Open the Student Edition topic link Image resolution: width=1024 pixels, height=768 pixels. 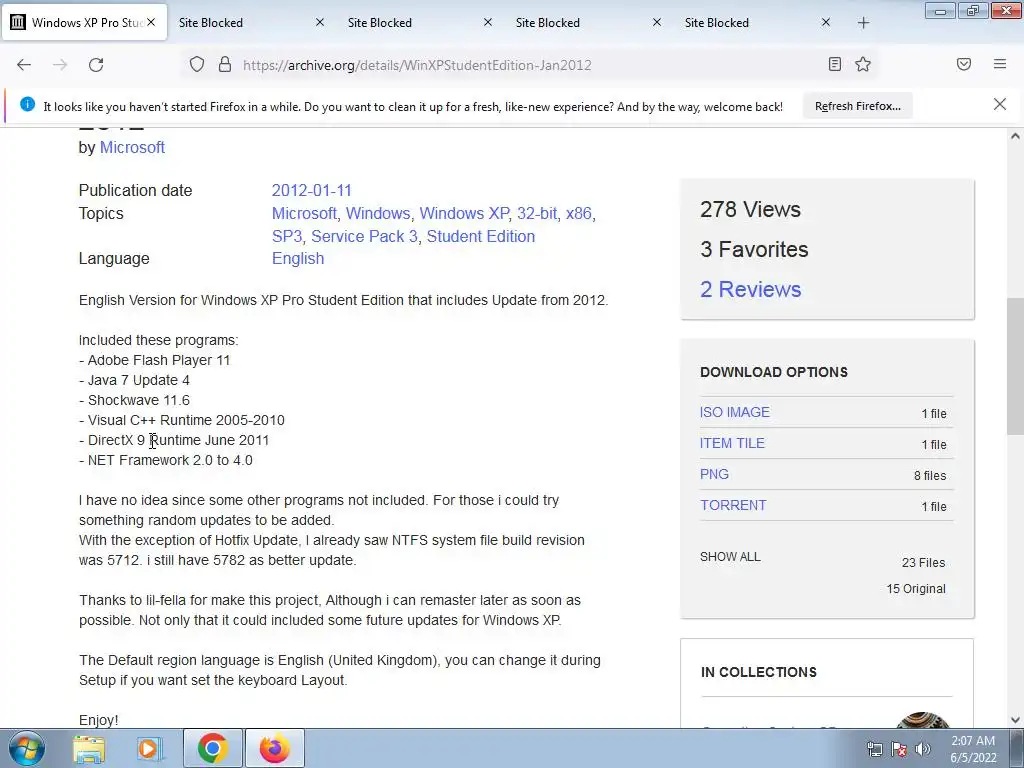[x=481, y=236]
